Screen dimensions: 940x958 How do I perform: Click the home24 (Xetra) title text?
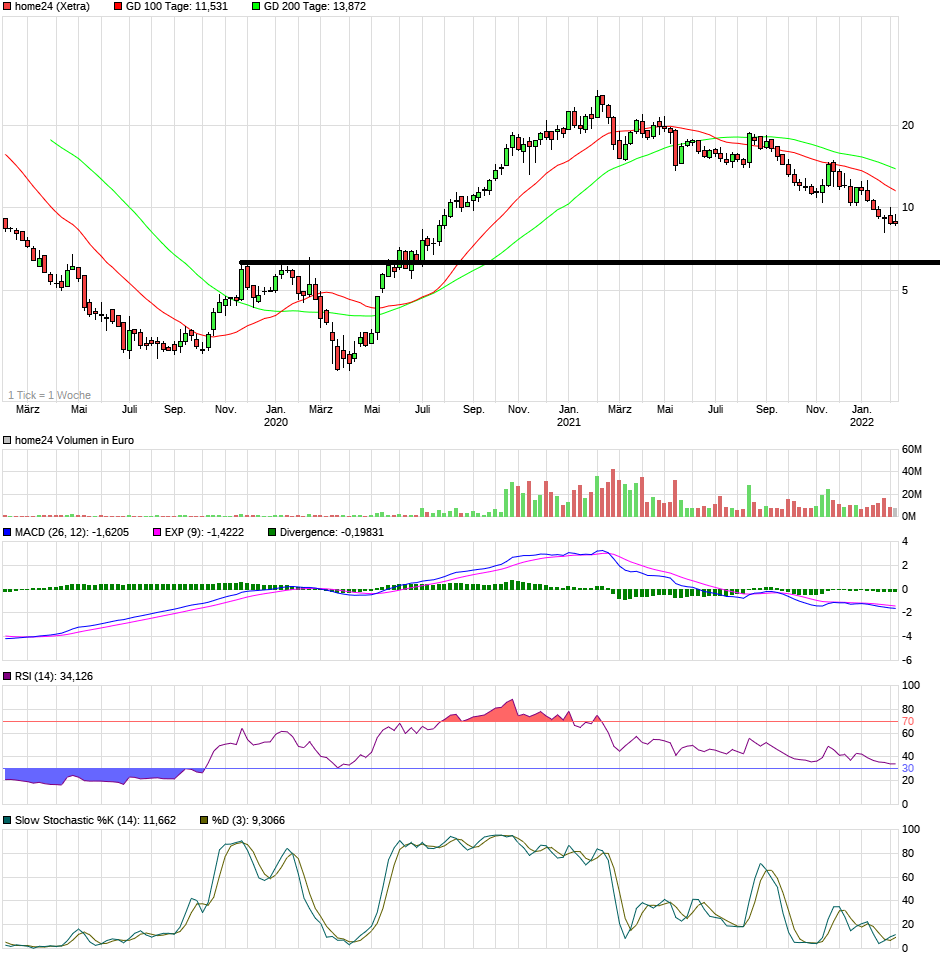(x=50, y=7)
